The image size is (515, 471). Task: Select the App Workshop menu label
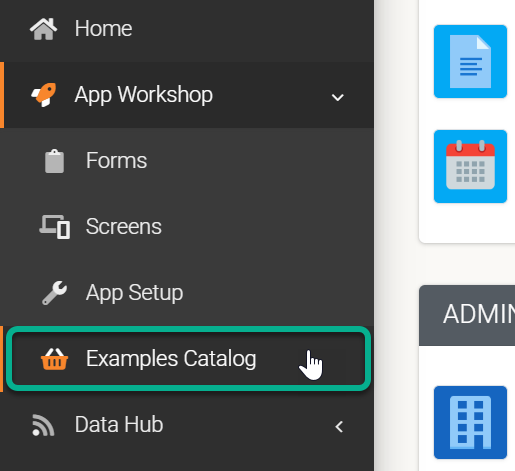coord(144,95)
